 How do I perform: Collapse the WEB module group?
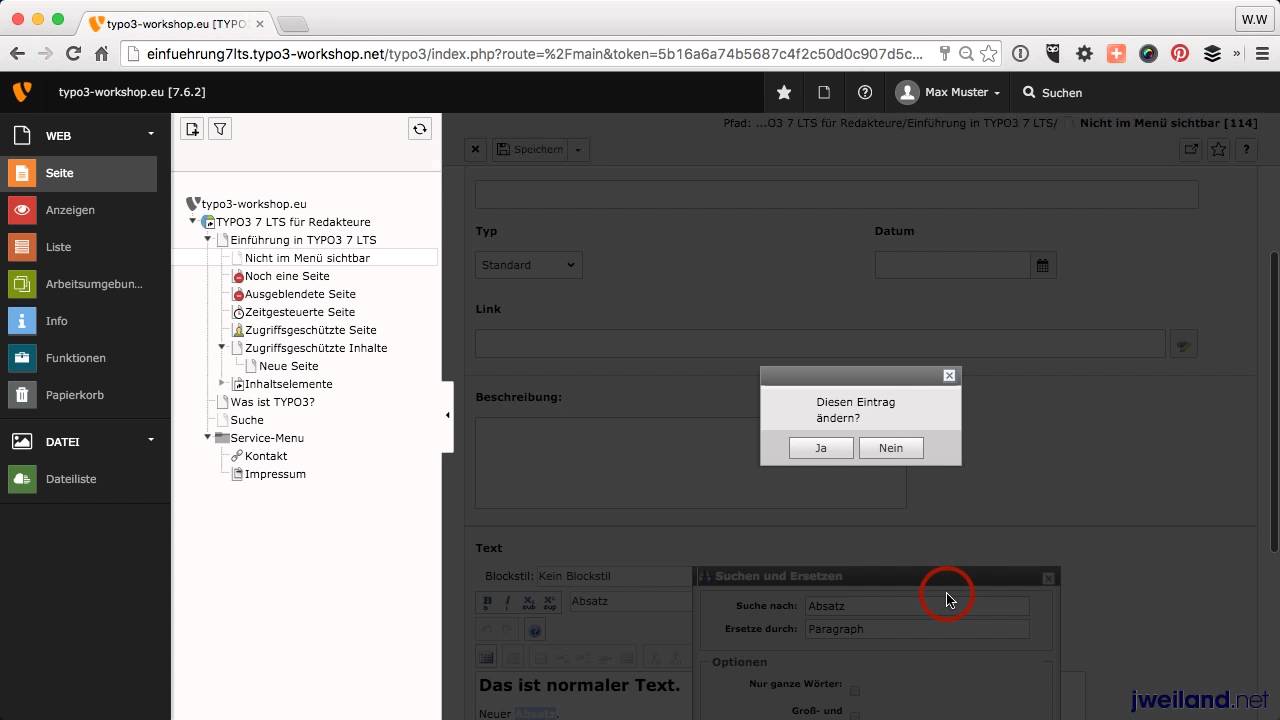coord(151,134)
